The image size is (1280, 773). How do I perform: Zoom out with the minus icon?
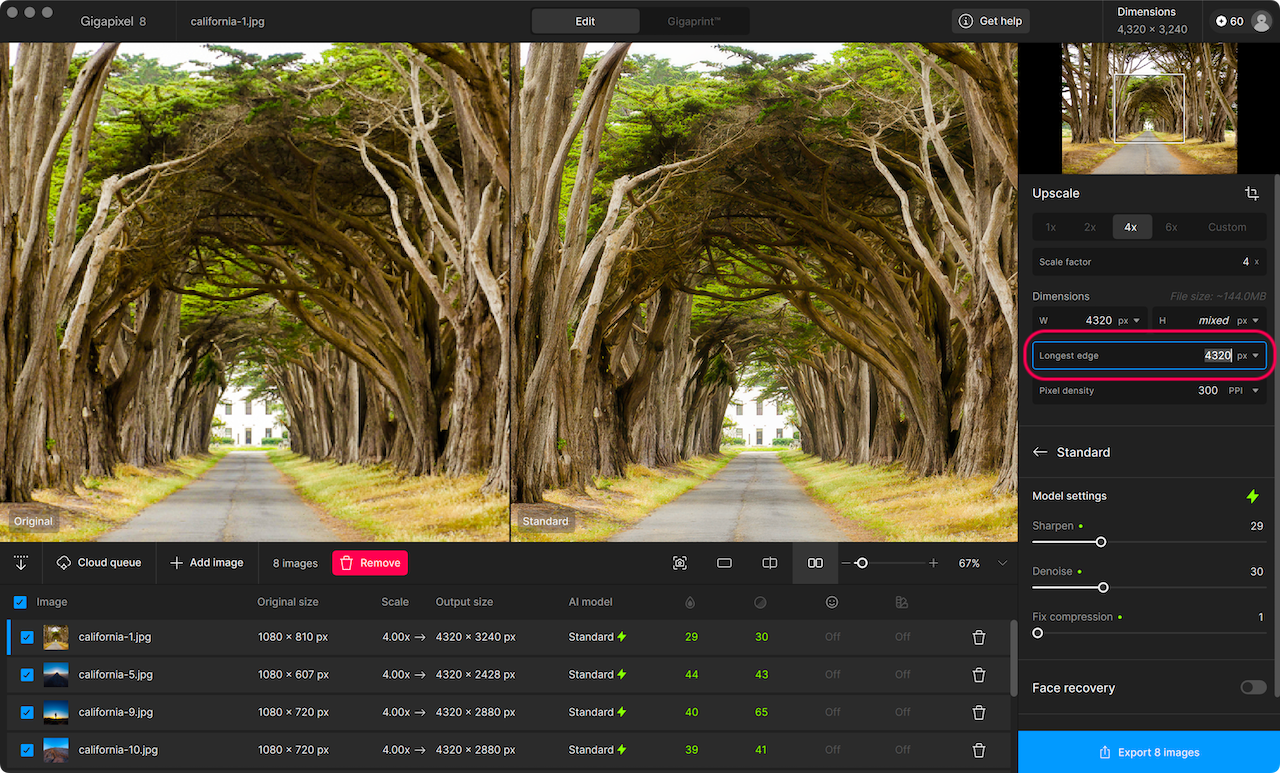click(846, 563)
